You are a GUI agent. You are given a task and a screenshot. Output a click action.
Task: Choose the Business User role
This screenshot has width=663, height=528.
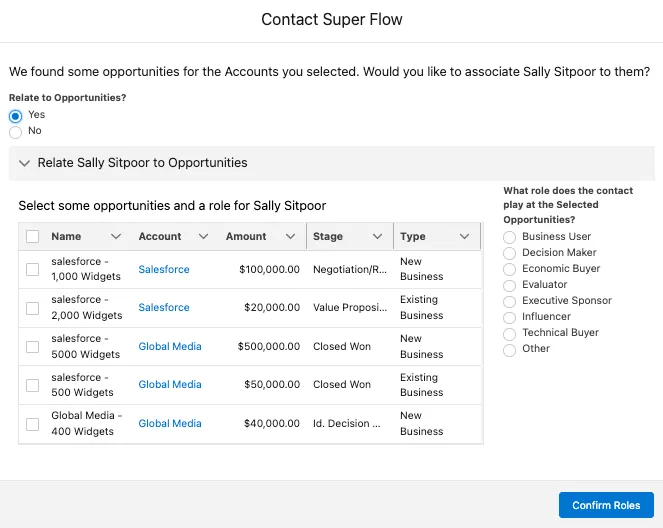(510, 237)
